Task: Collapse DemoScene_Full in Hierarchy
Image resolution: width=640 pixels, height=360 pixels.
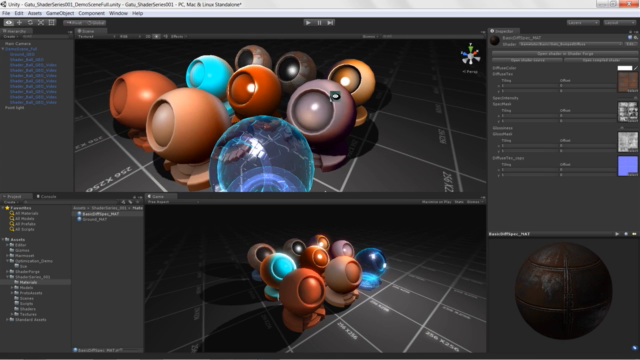Action: [3, 49]
